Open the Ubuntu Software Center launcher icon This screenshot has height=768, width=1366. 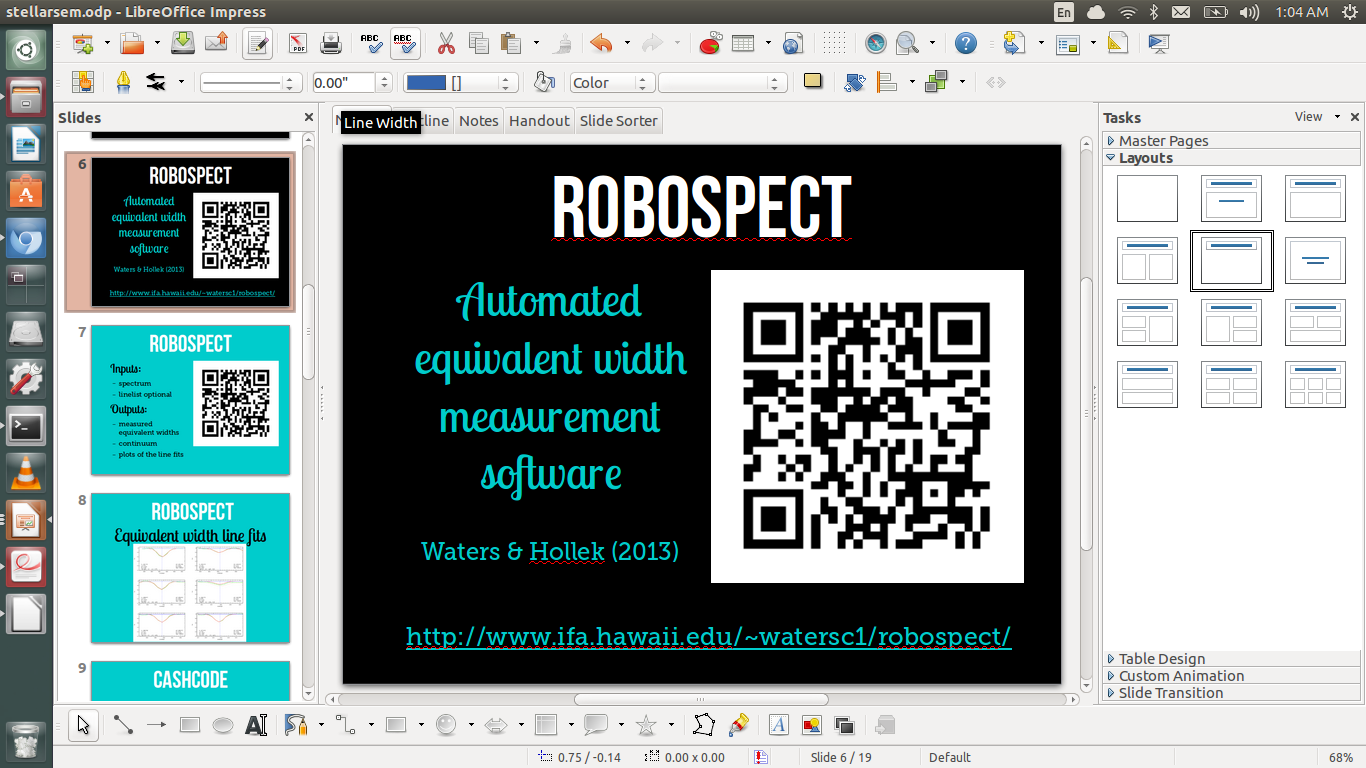click(x=26, y=190)
